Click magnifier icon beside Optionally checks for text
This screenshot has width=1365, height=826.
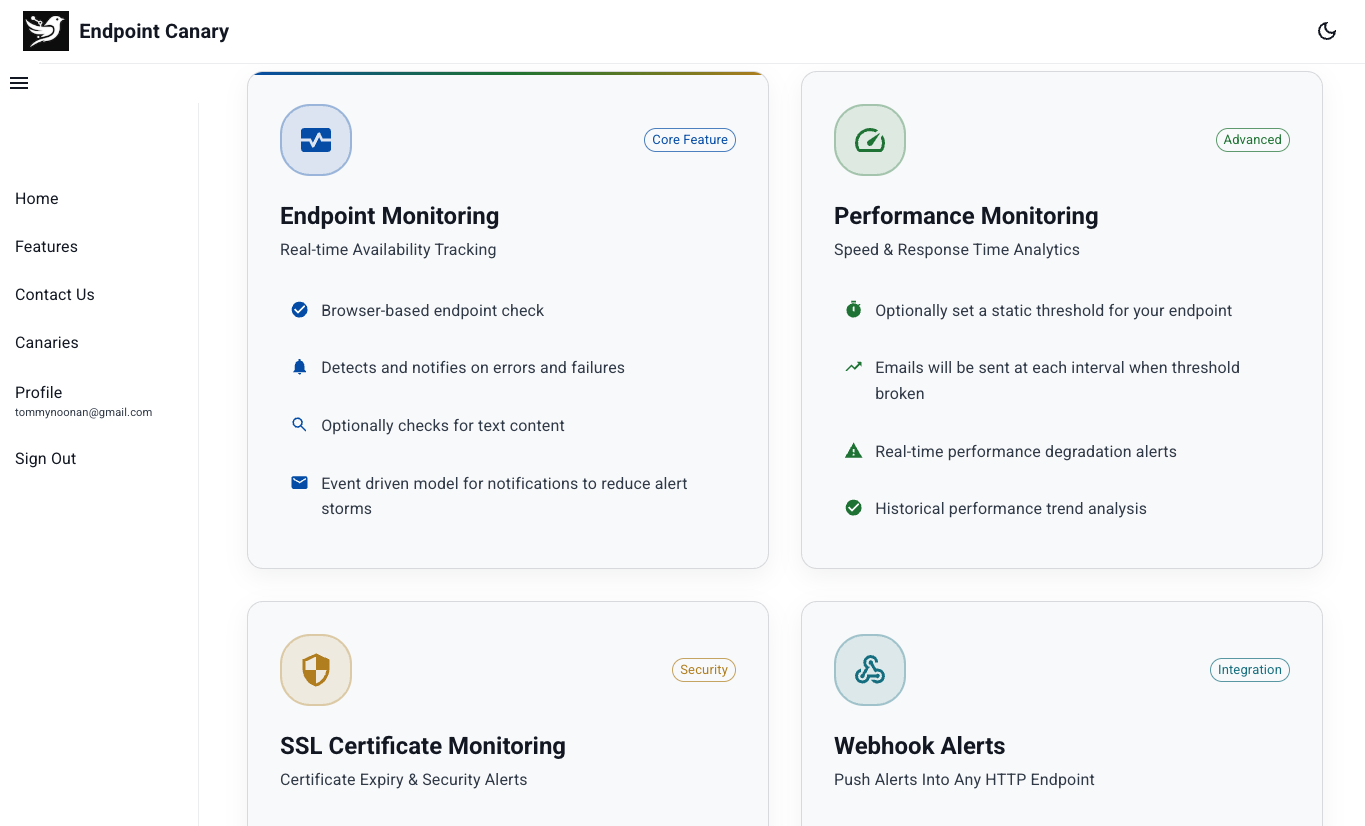pyautogui.click(x=299, y=425)
